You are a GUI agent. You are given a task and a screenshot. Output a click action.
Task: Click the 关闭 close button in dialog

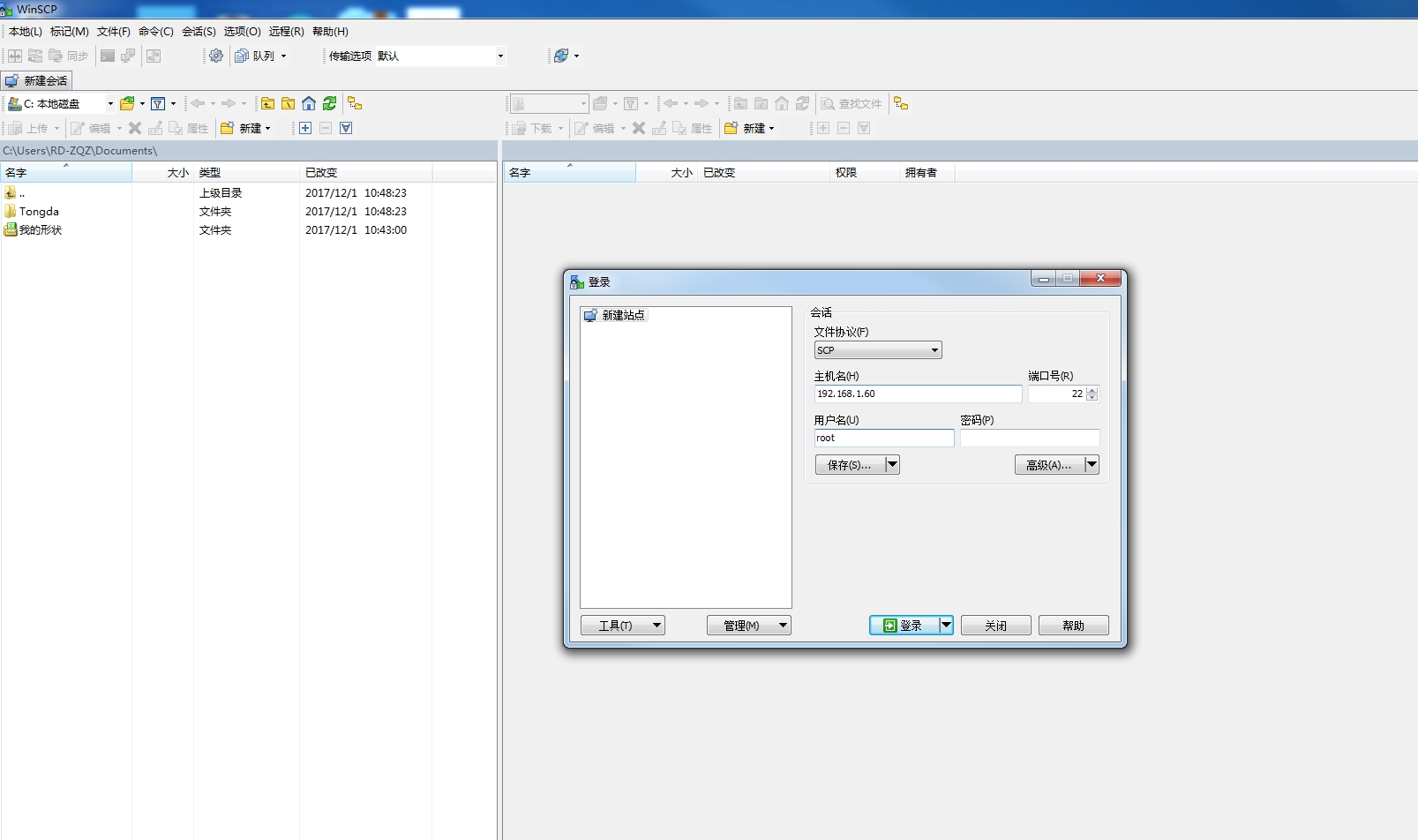996,626
